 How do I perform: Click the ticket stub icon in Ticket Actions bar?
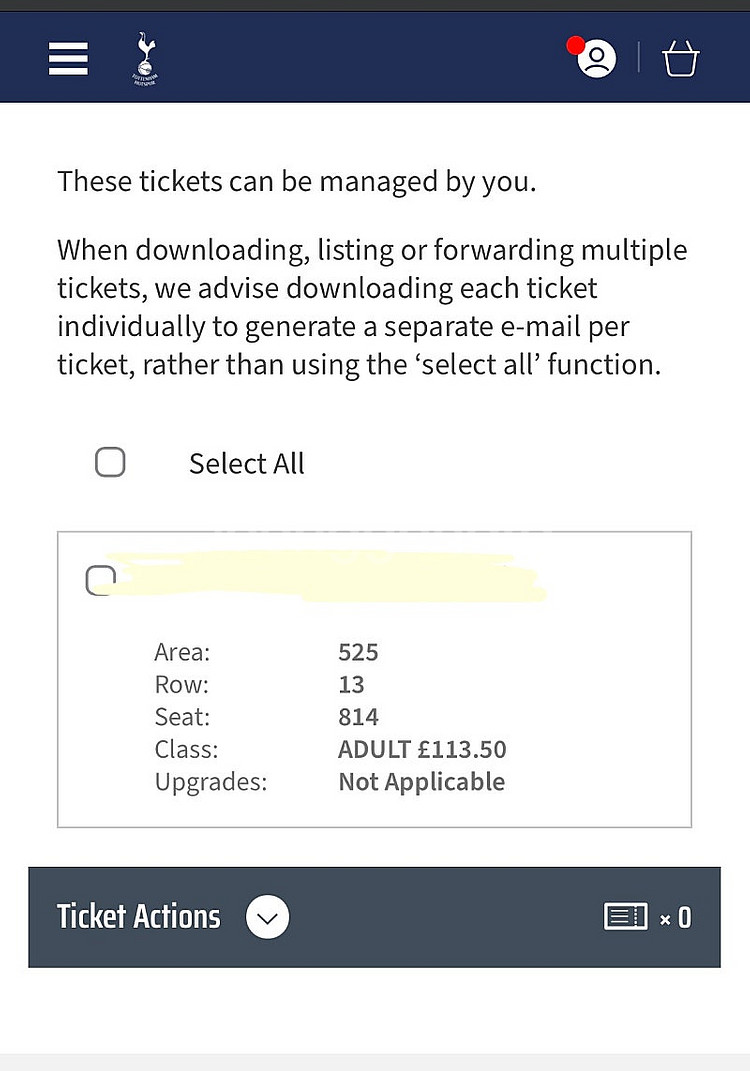click(626, 917)
